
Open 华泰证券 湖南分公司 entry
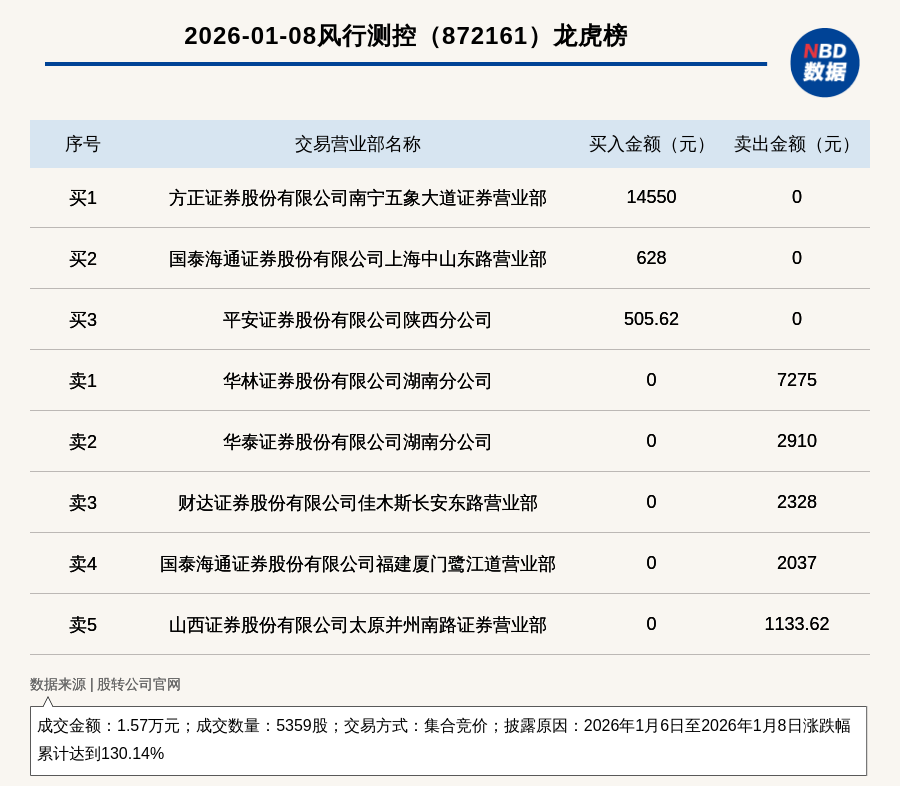(x=357, y=442)
